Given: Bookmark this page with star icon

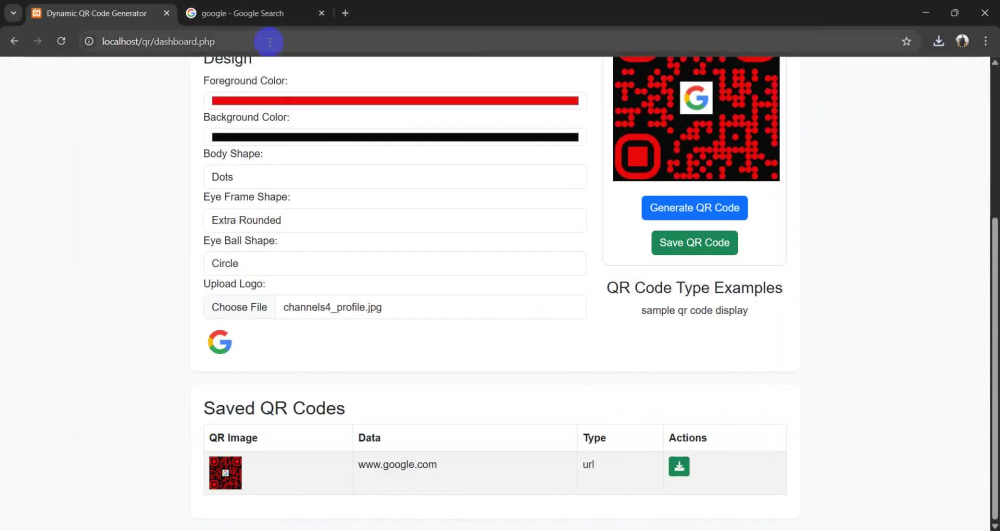Looking at the screenshot, I should 906,41.
